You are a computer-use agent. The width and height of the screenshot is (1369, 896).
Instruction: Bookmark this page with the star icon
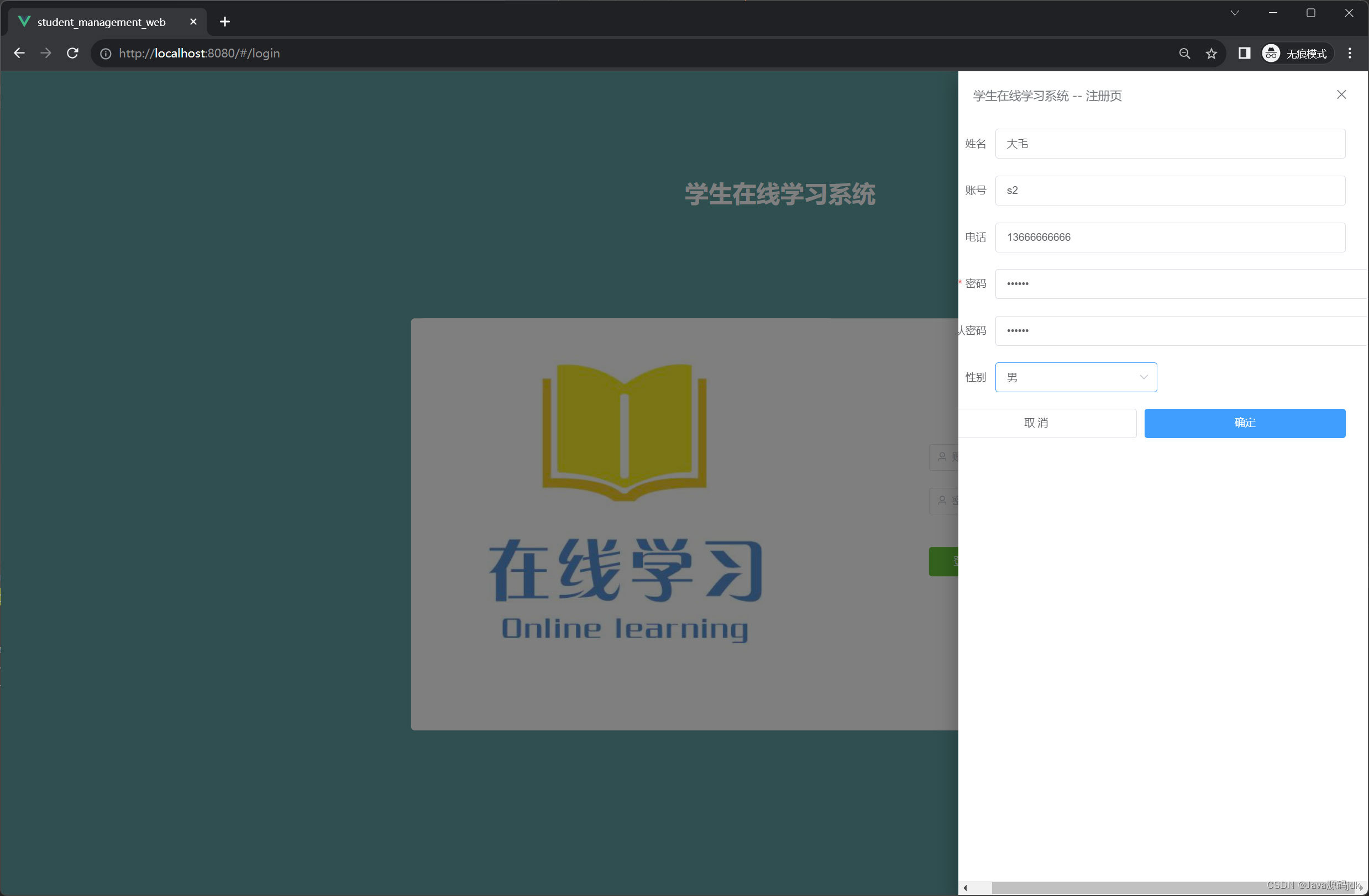point(1211,54)
